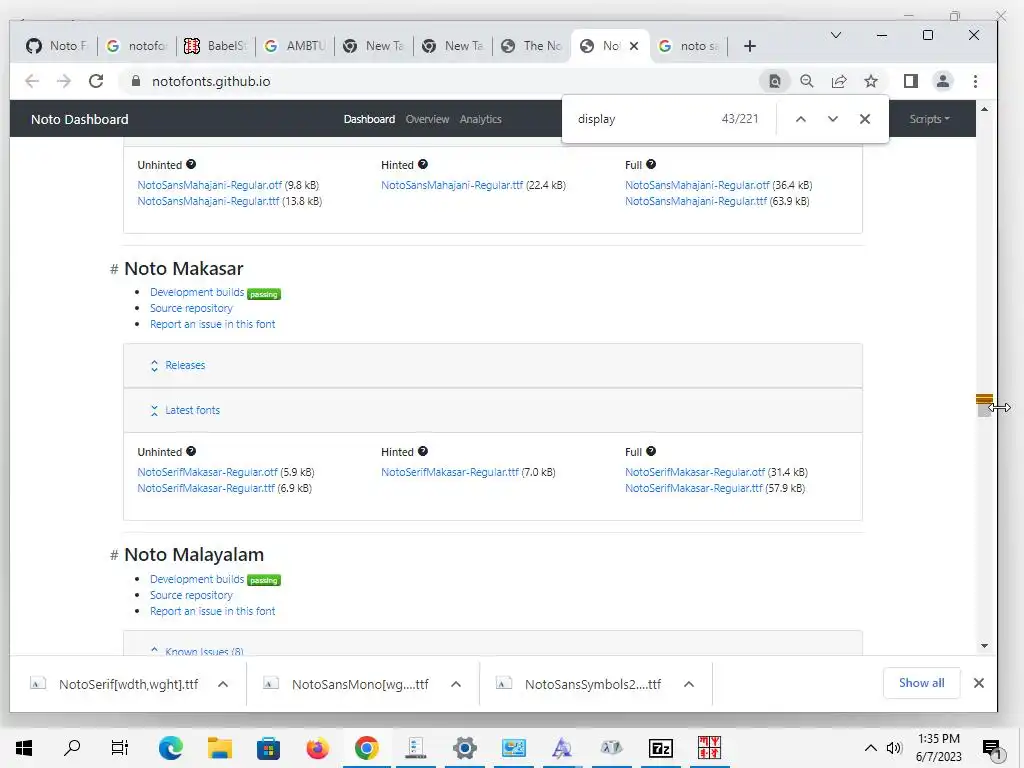Download hinted NotoSerifMakasar-Regular.ttf
Image resolution: width=1024 pixels, height=768 pixels.
point(450,472)
